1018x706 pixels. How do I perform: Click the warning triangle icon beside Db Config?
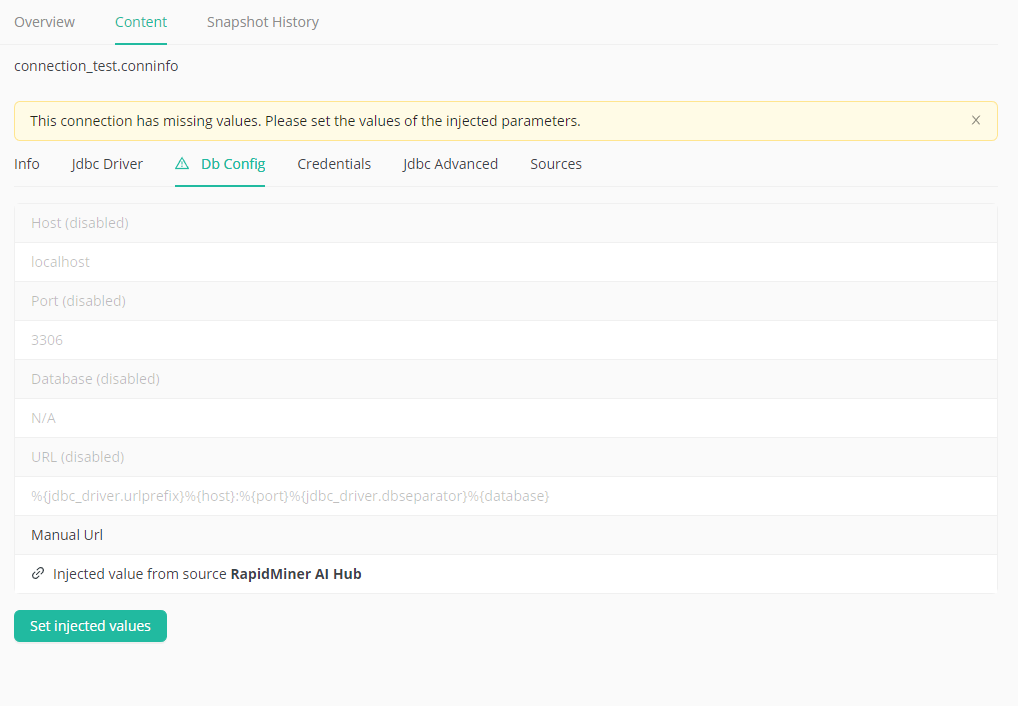click(x=182, y=164)
